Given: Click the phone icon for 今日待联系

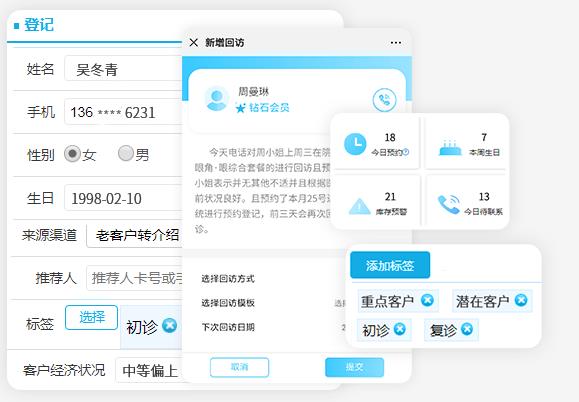Looking at the screenshot, I should tap(449, 204).
